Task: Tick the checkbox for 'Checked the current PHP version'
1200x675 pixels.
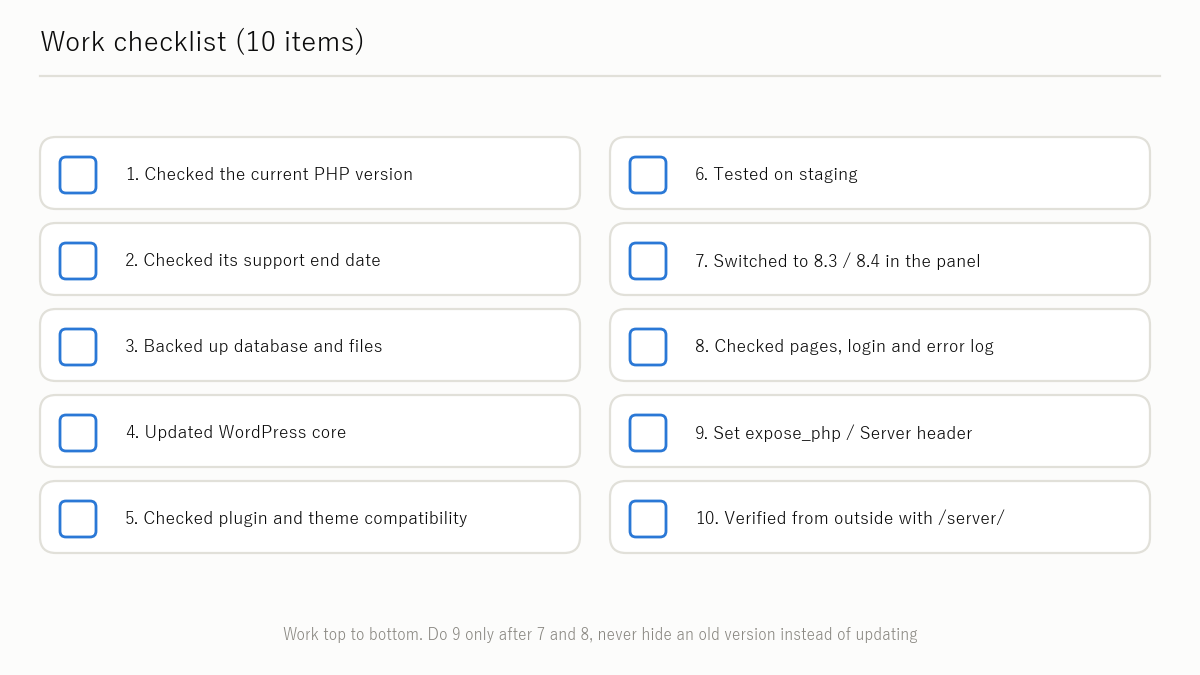Action: coord(78,174)
